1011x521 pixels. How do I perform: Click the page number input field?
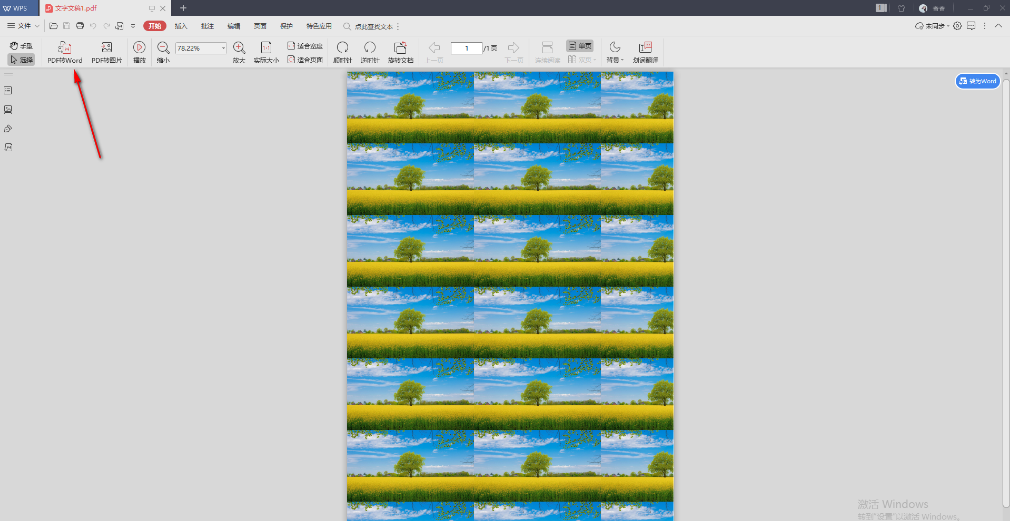coord(466,48)
